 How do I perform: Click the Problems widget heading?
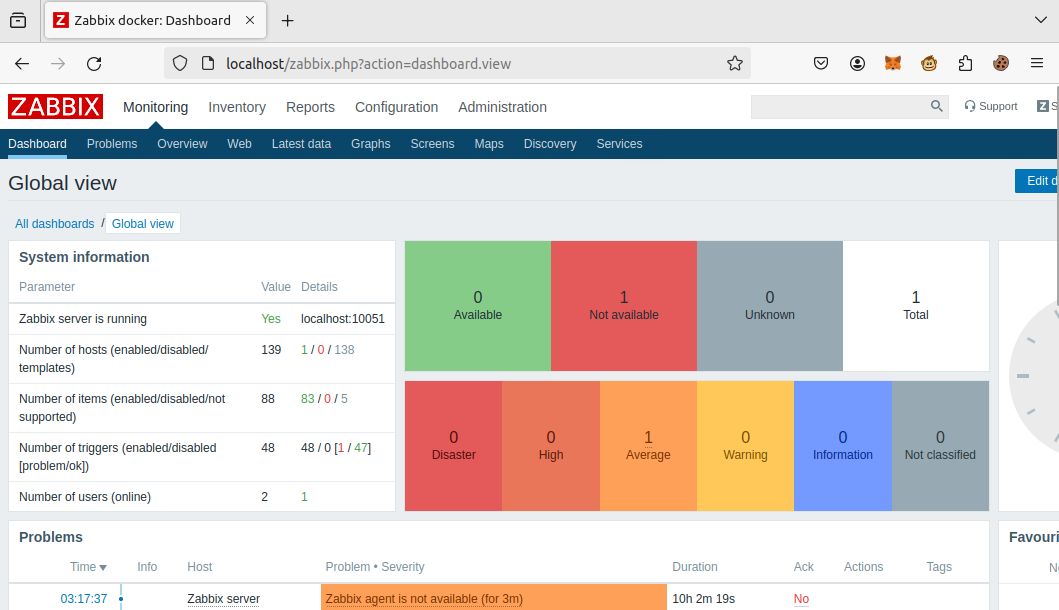[x=51, y=537]
